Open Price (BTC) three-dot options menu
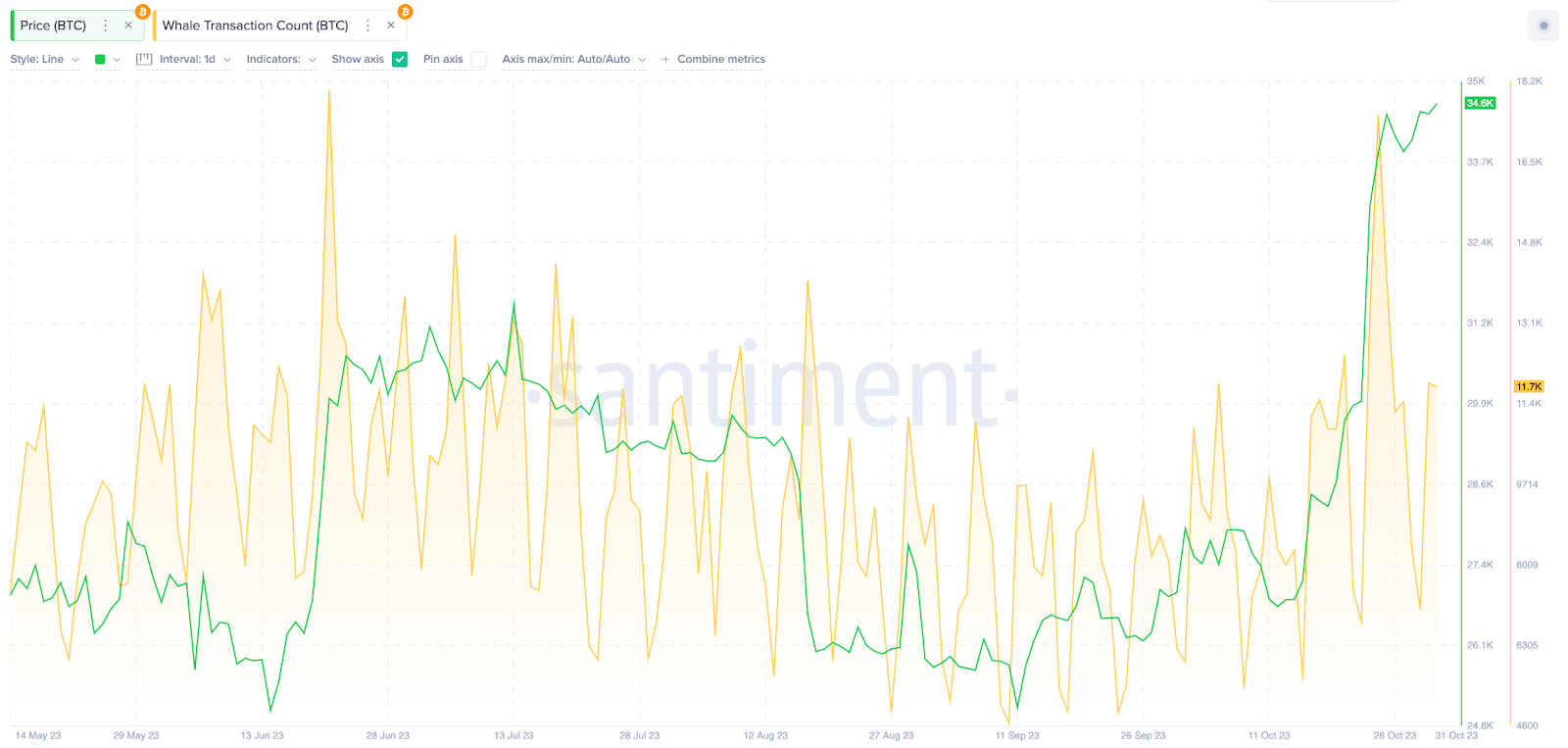1568x748 pixels. coord(106,25)
